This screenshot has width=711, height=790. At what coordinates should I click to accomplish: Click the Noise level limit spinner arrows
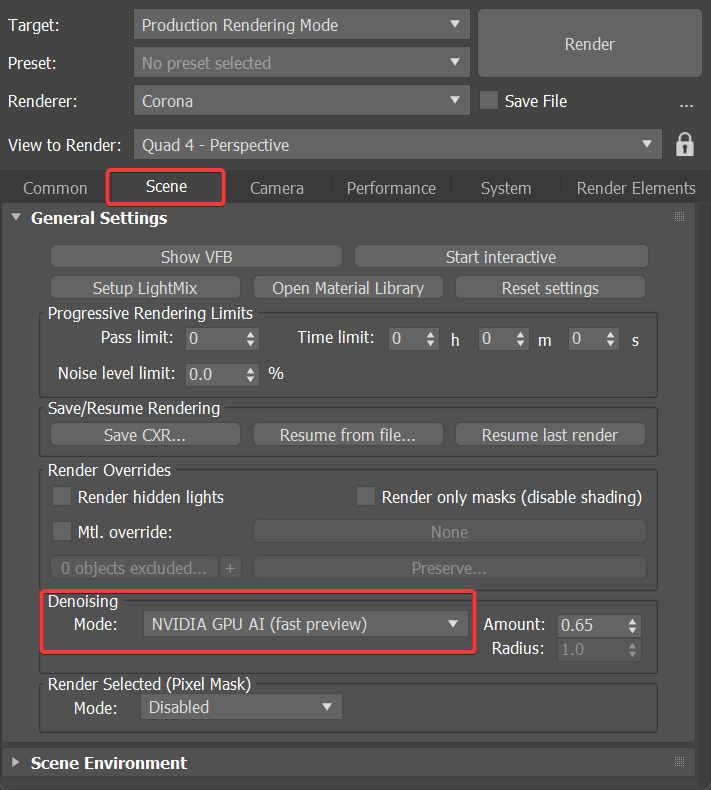point(250,374)
